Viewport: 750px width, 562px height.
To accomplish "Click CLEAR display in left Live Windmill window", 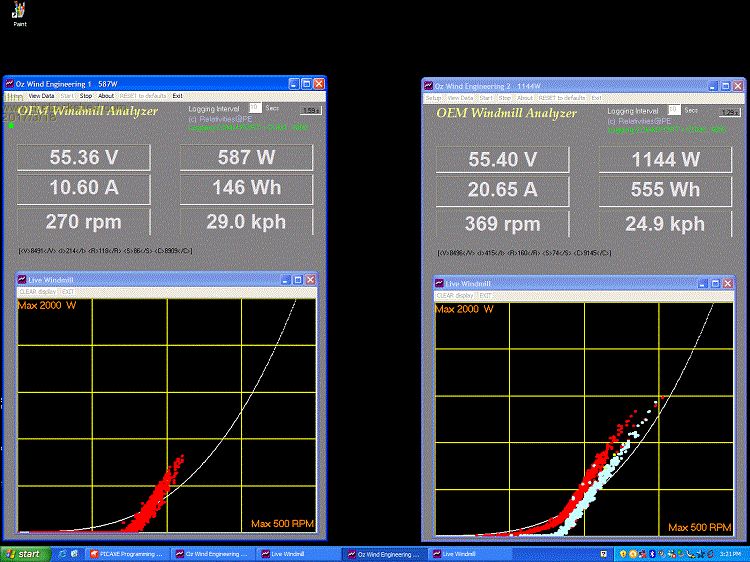I will (36, 291).
